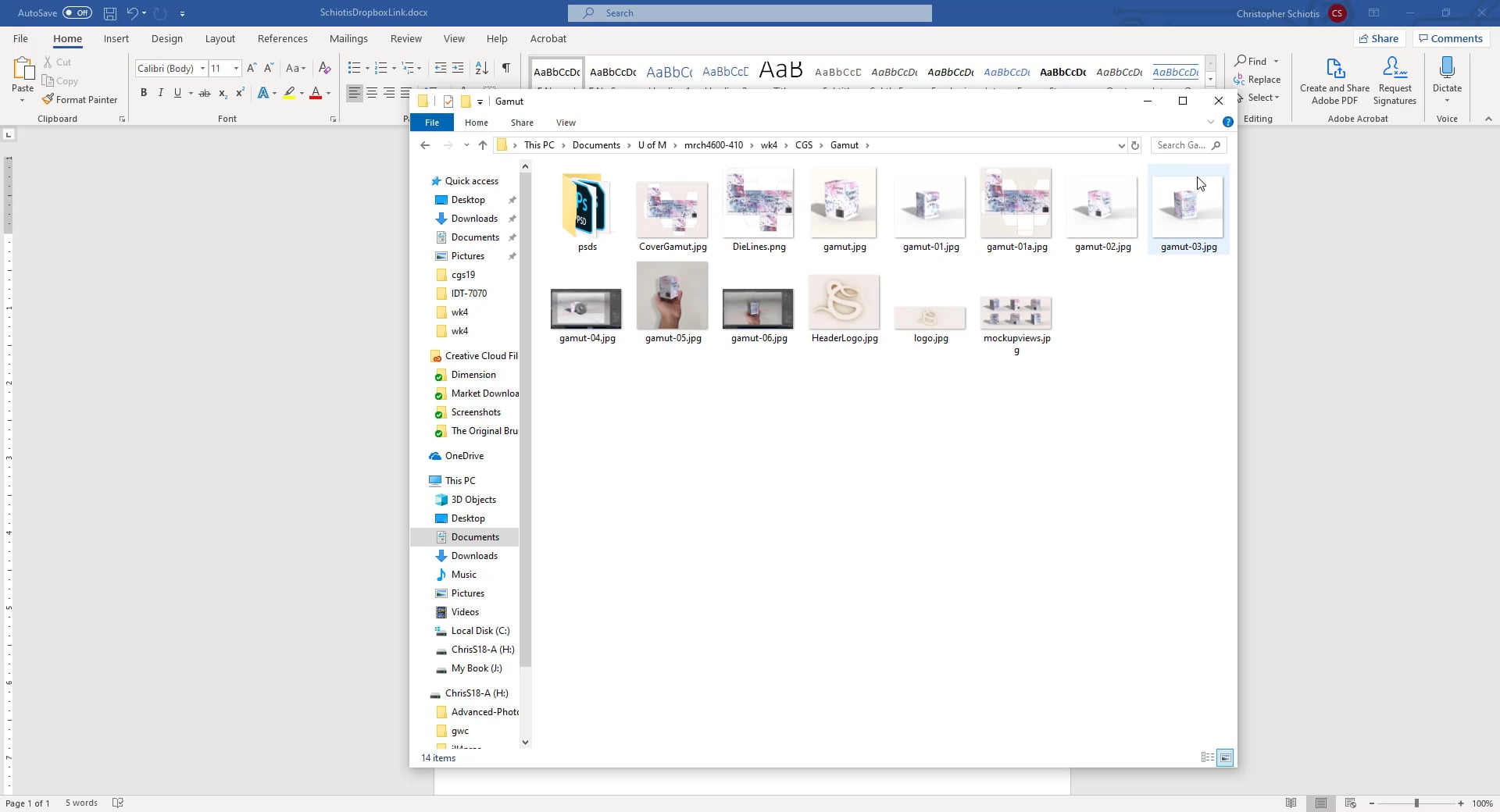
Task: Click the Undo arrow in title bar
Action: click(133, 13)
